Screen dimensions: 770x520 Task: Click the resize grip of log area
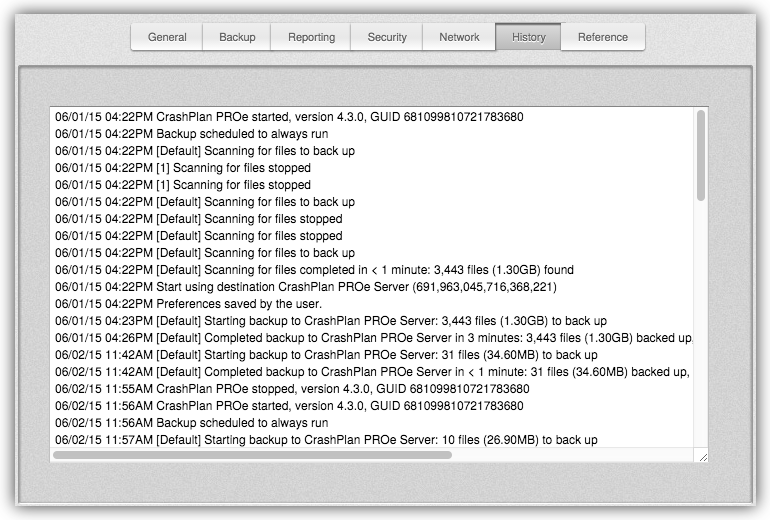(x=703, y=457)
